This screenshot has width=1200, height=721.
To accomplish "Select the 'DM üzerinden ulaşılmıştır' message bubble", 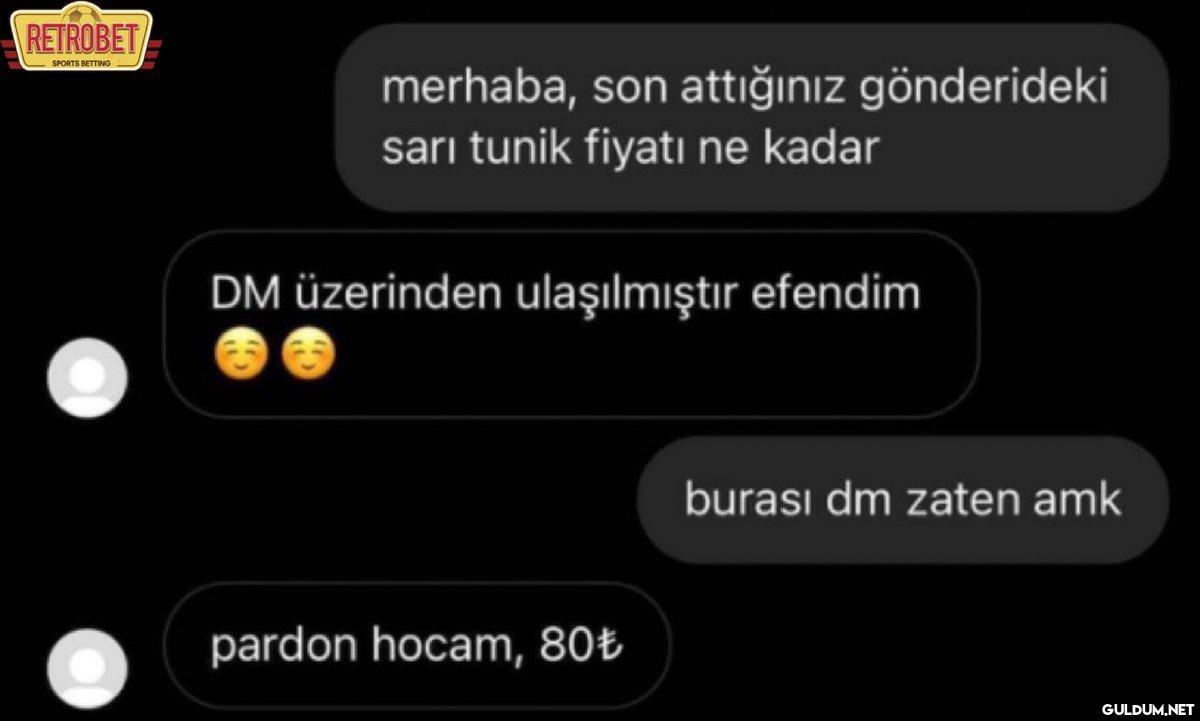I will [x=571, y=324].
